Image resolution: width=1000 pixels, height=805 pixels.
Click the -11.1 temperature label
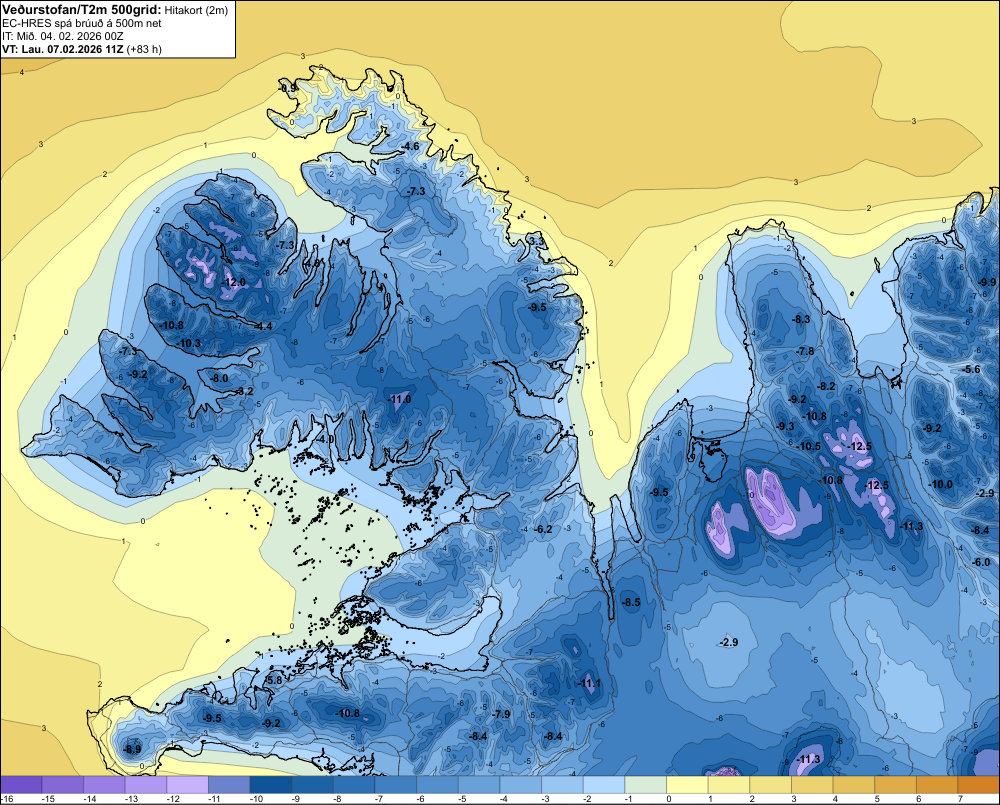pyautogui.click(x=589, y=683)
